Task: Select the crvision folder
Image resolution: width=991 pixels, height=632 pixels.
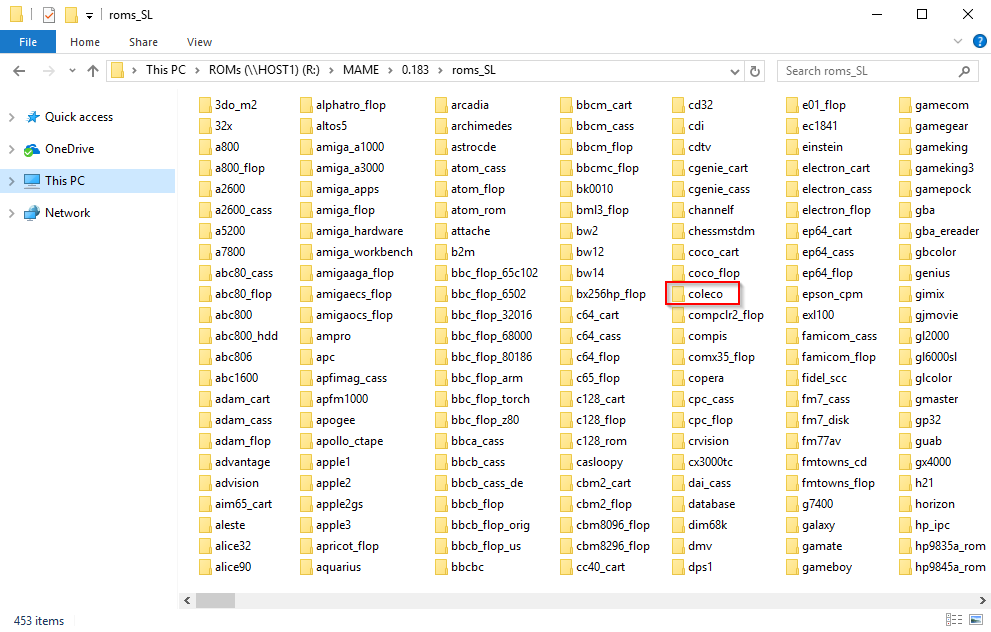Action: 700,441
